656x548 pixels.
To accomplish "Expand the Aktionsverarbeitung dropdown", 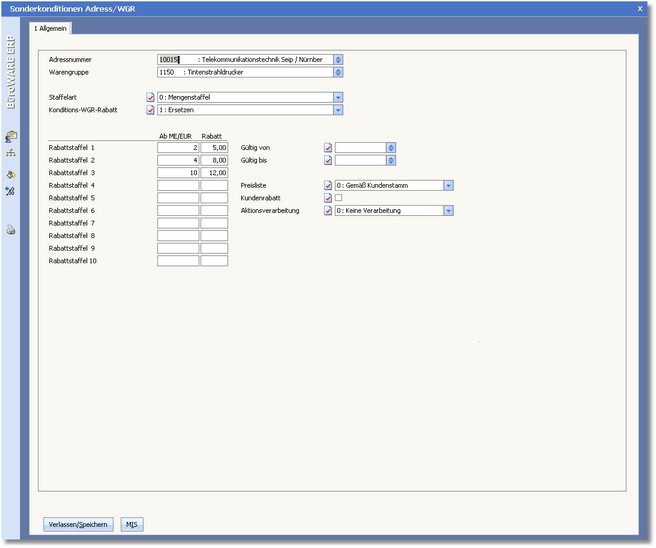I will pyautogui.click(x=449, y=211).
